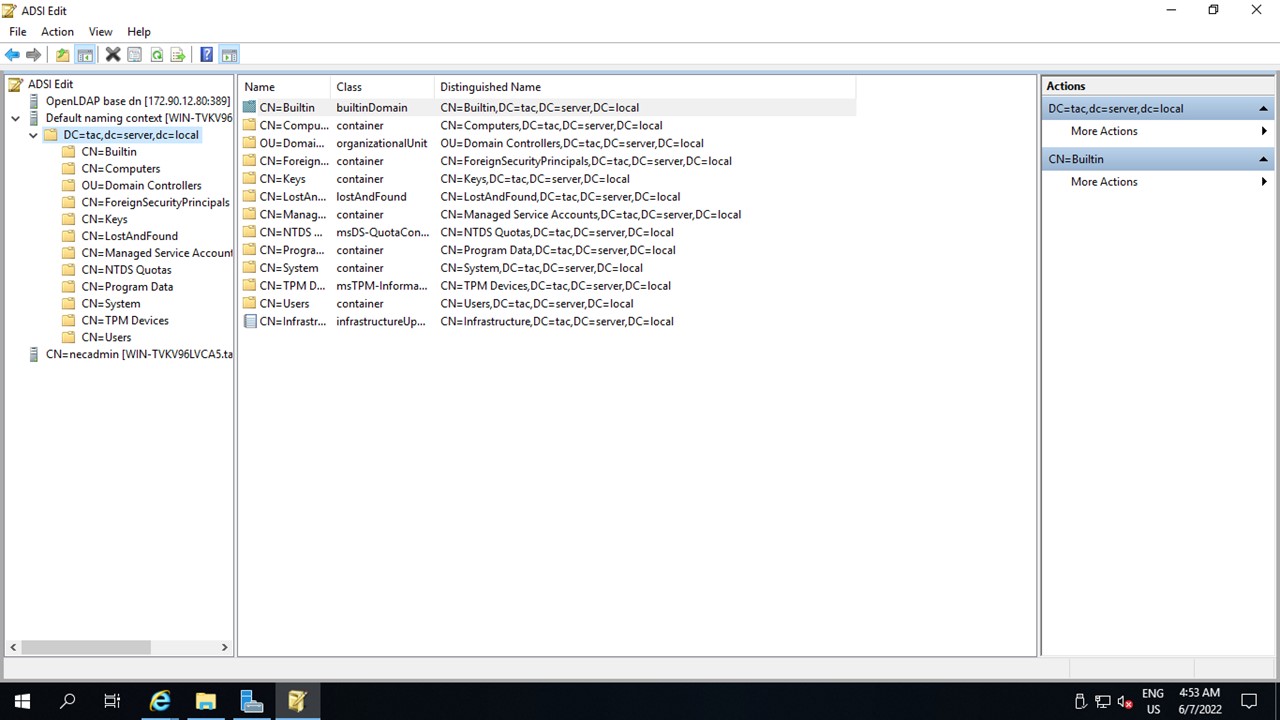Select CN=System in the tree
The image size is (1280, 720).
coord(111,303)
